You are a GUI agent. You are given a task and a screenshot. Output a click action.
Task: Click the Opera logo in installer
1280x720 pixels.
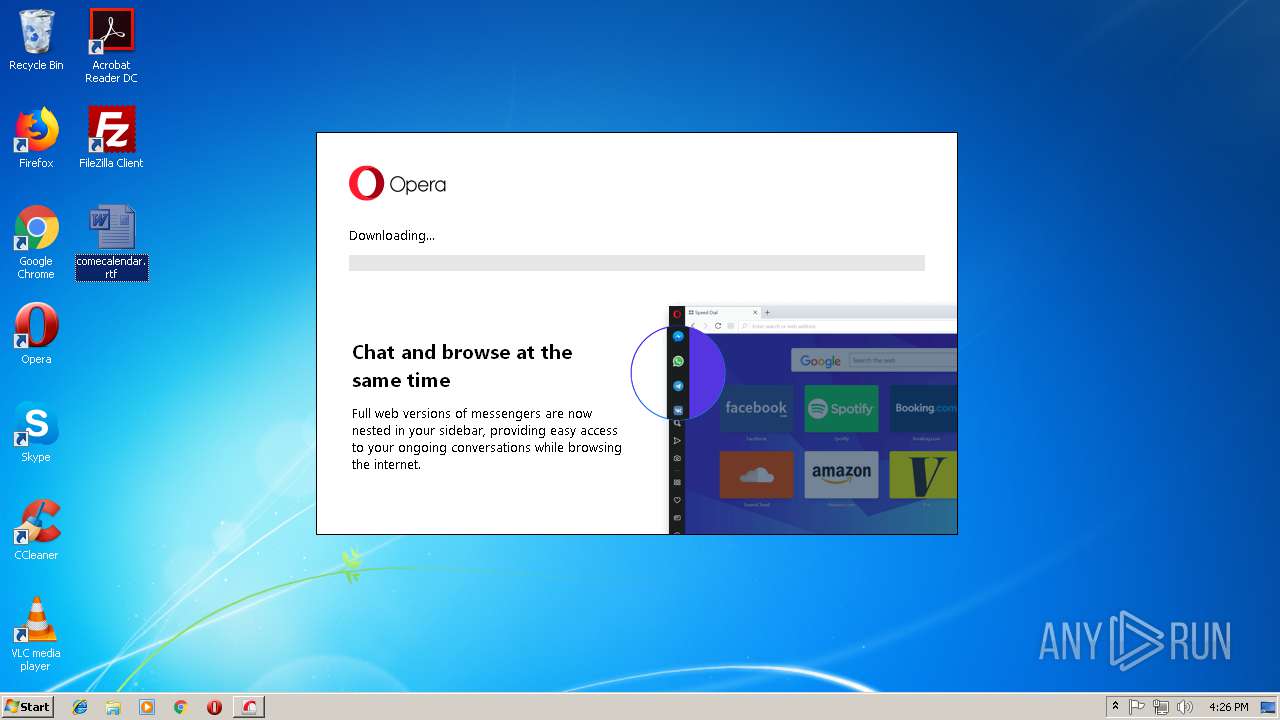tap(397, 184)
